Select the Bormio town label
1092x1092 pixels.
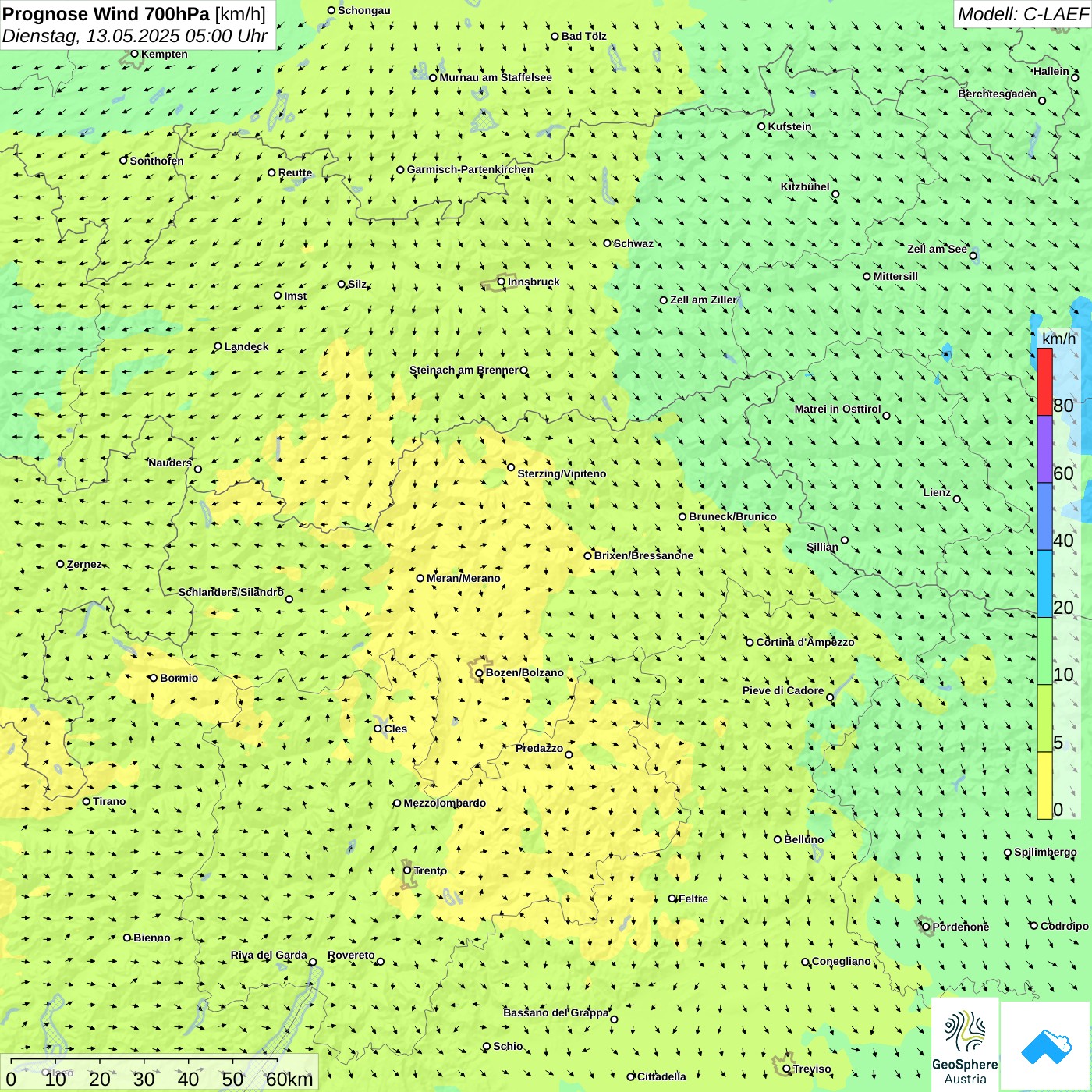tap(179, 678)
